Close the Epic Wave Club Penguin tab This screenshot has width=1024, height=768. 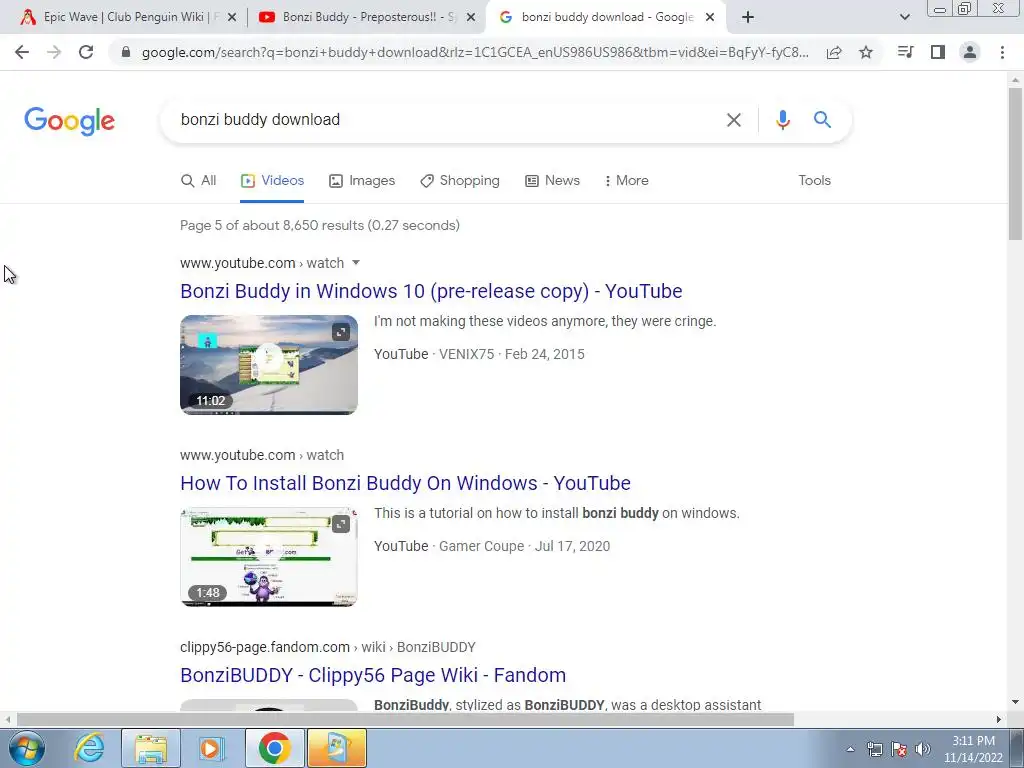pos(232,18)
